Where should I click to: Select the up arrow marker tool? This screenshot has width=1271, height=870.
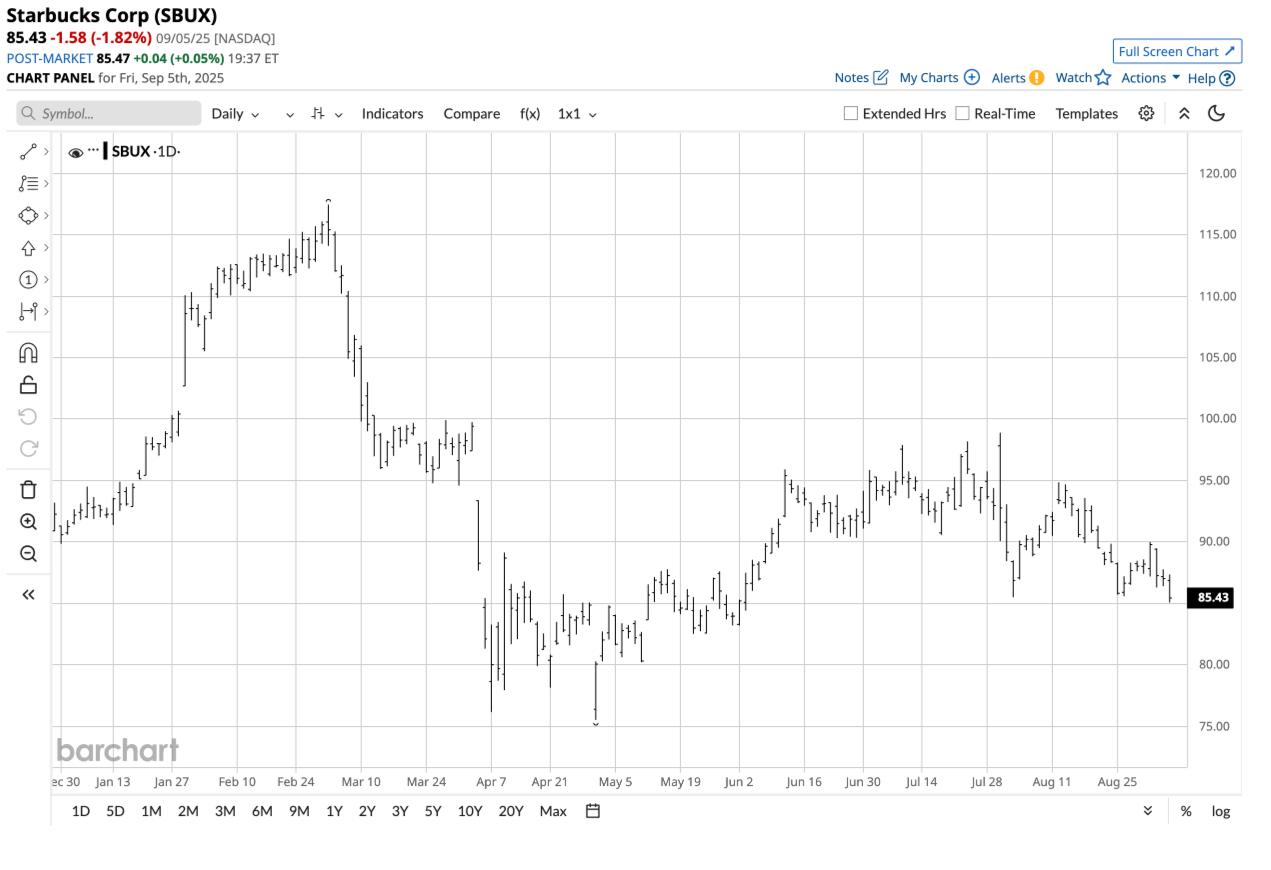(x=28, y=248)
